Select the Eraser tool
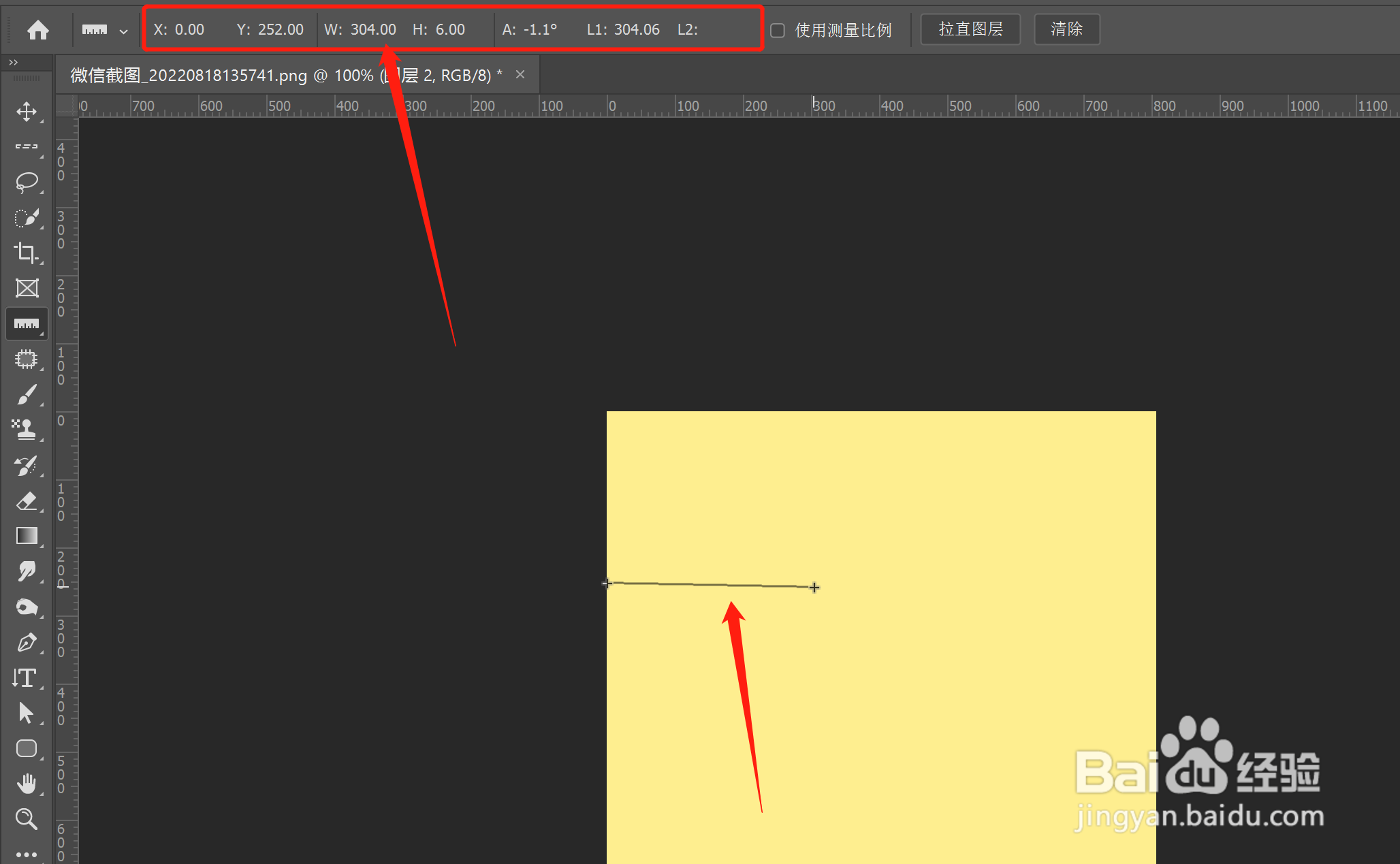This screenshot has width=1400, height=864. tap(27, 501)
